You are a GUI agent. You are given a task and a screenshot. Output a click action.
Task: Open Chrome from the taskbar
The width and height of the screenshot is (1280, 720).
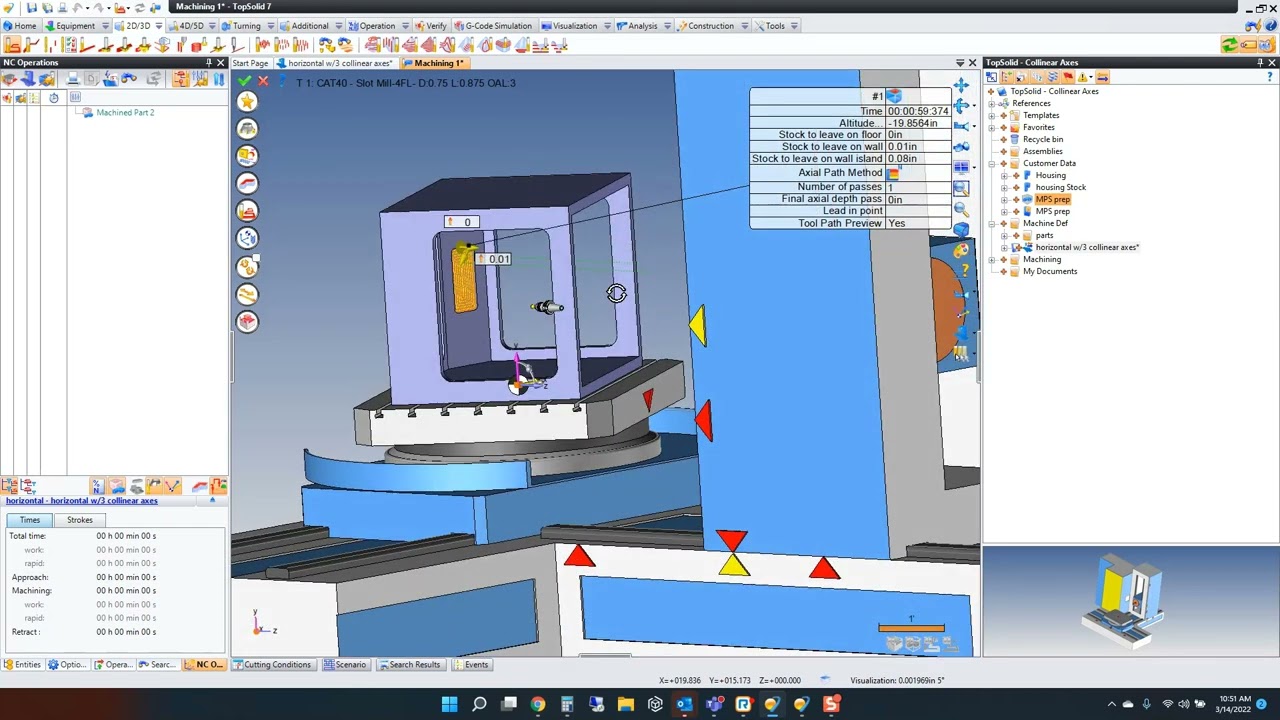click(538, 705)
